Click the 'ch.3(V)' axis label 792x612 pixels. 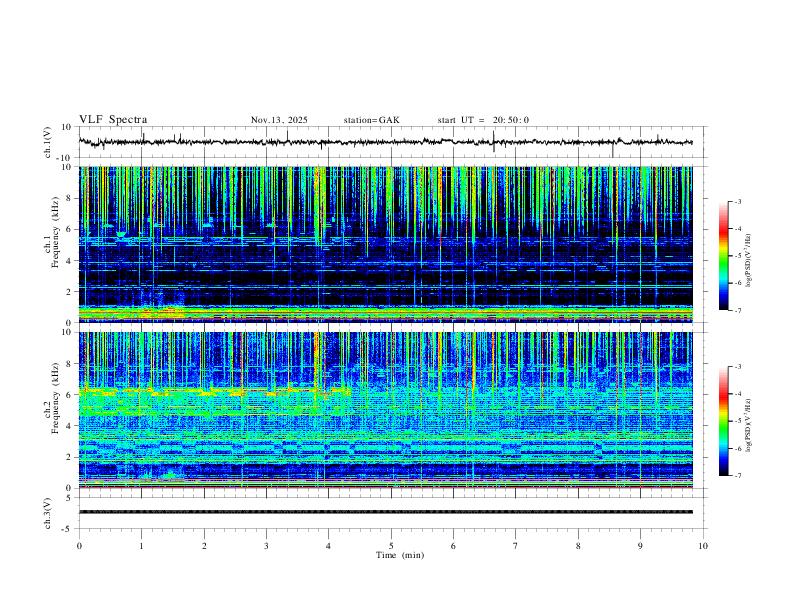pos(47,513)
